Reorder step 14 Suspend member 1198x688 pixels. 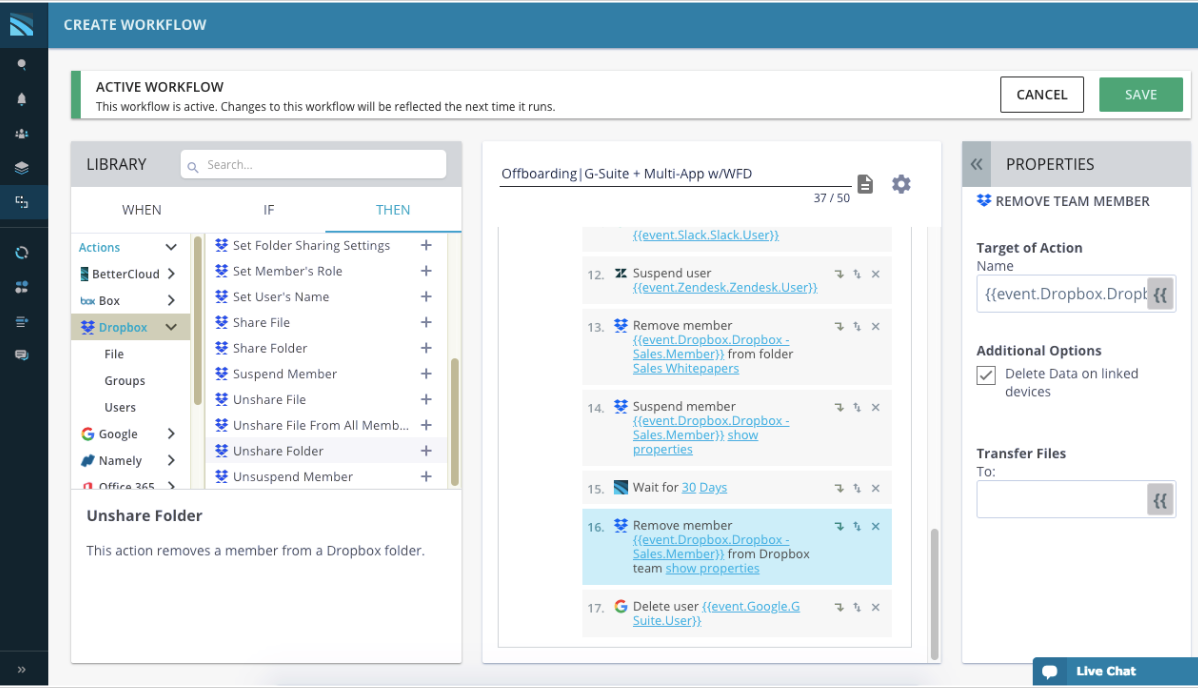click(857, 407)
